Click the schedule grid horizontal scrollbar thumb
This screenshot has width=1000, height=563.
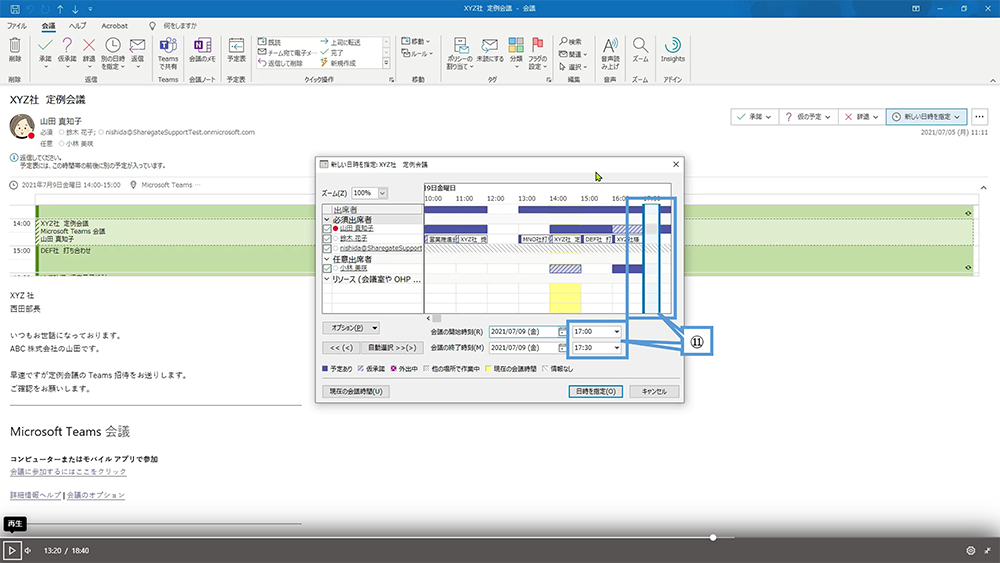pyautogui.click(x=437, y=318)
